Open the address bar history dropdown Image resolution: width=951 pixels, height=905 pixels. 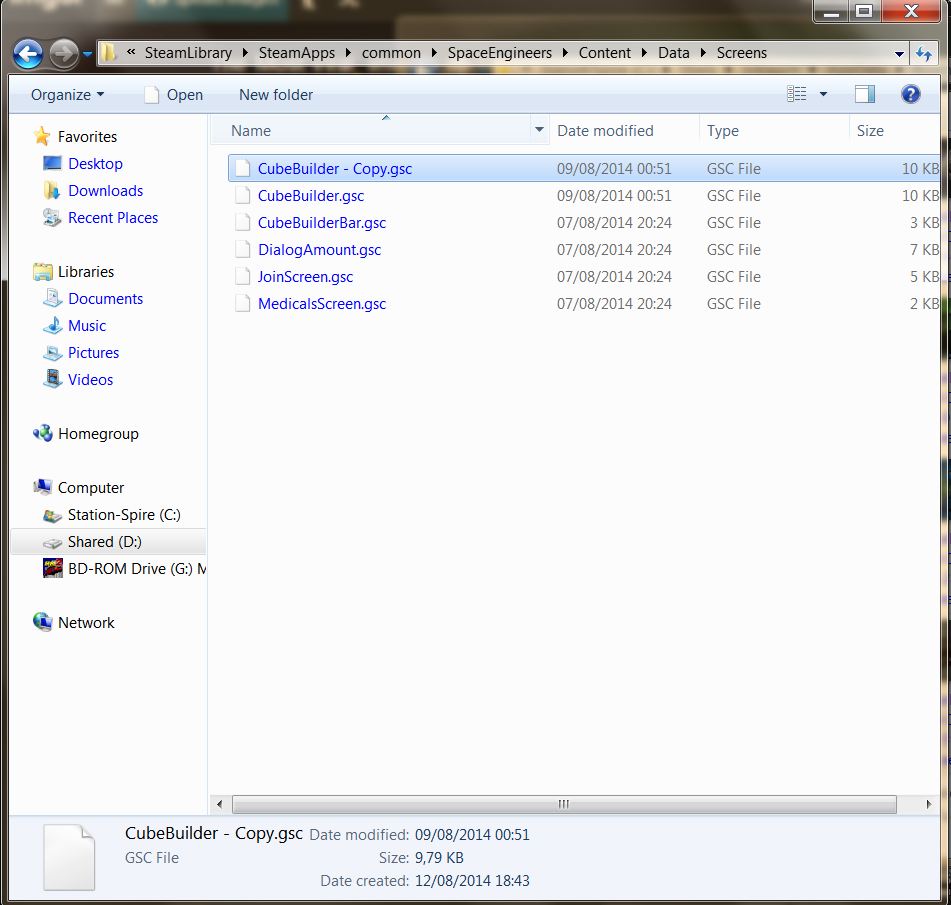tap(899, 54)
